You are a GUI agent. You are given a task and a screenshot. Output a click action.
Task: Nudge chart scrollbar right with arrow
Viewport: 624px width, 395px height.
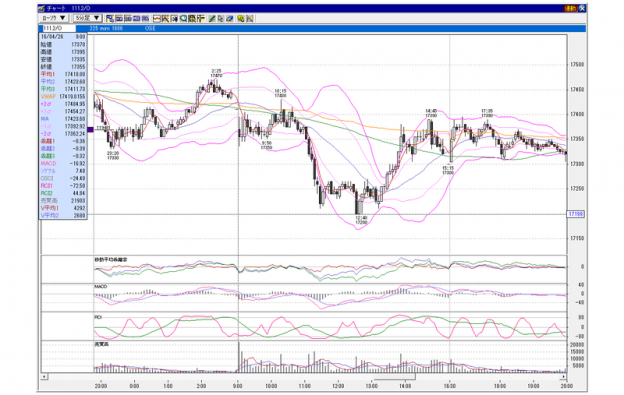(564, 376)
